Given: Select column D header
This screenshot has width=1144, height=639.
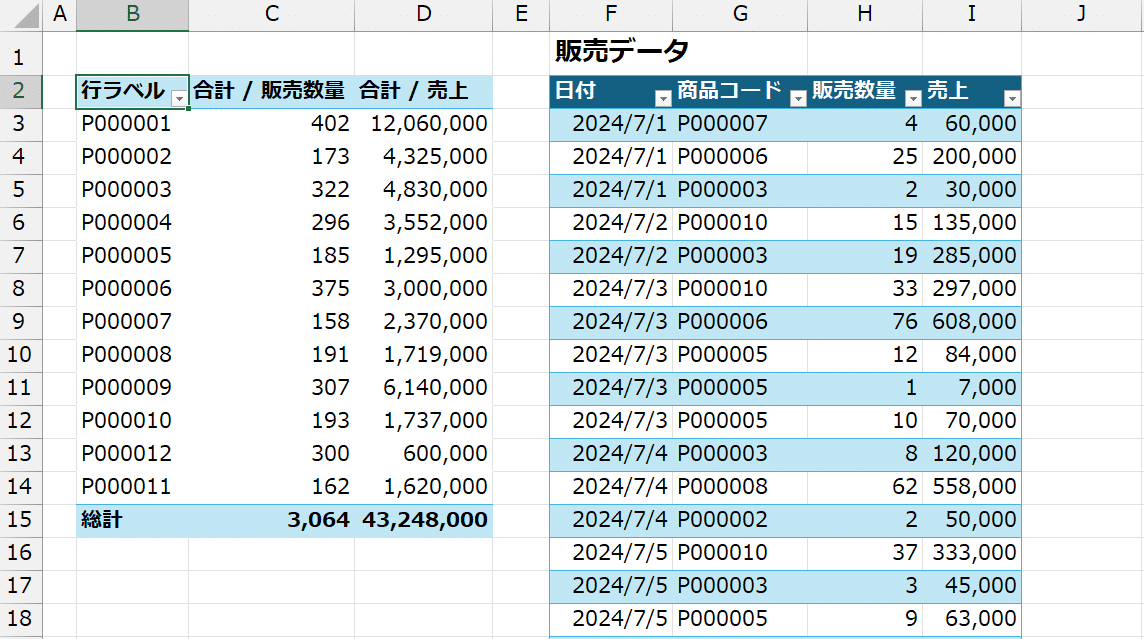Looking at the screenshot, I should (424, 14).
